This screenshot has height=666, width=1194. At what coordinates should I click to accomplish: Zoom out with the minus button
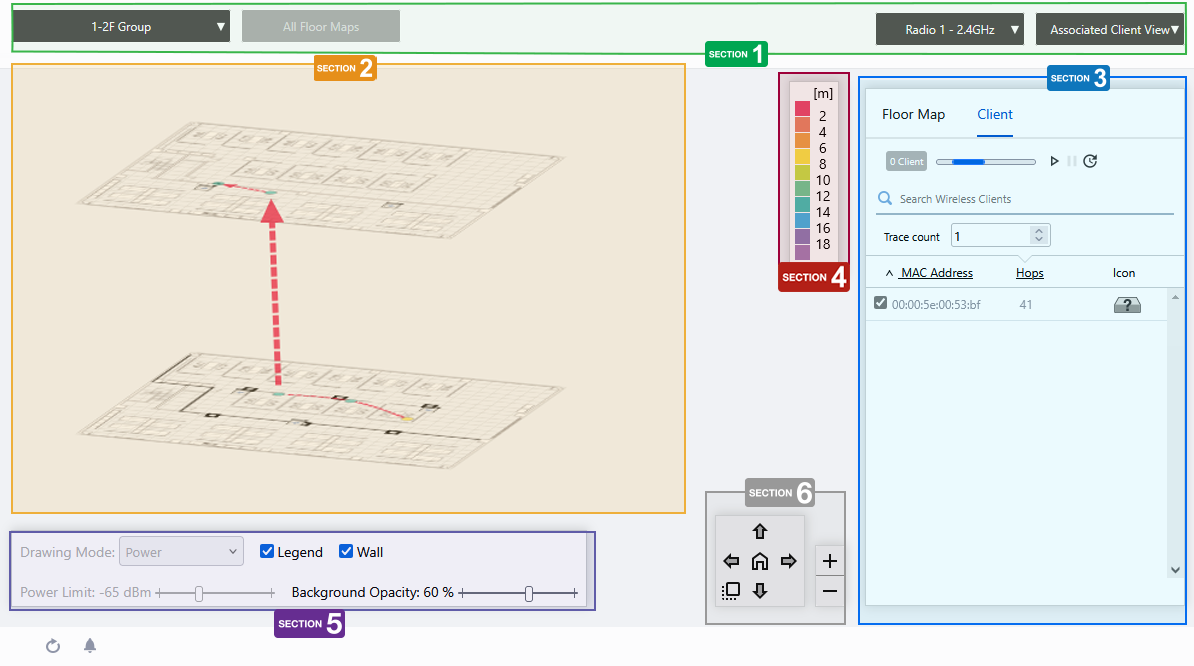point(830,590)
